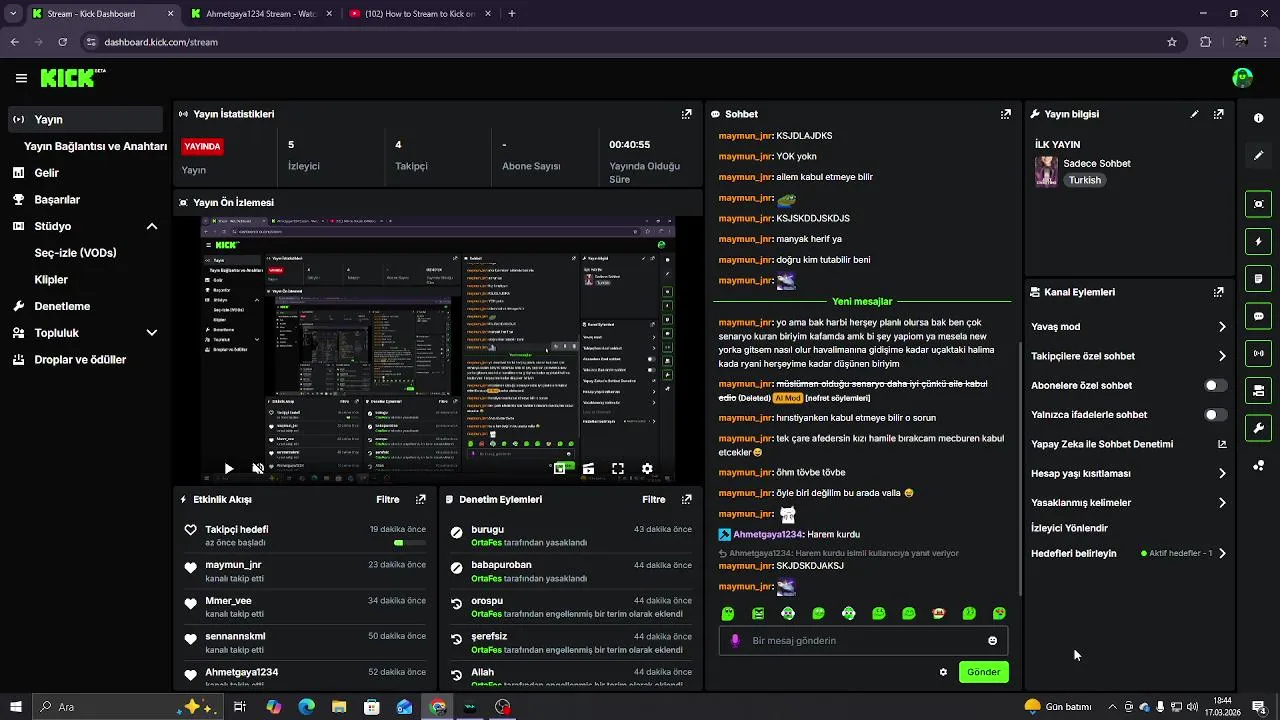This screenshot has width=1280, height=720.
Task: Unmute the stream preview audio
Action: 257,468
